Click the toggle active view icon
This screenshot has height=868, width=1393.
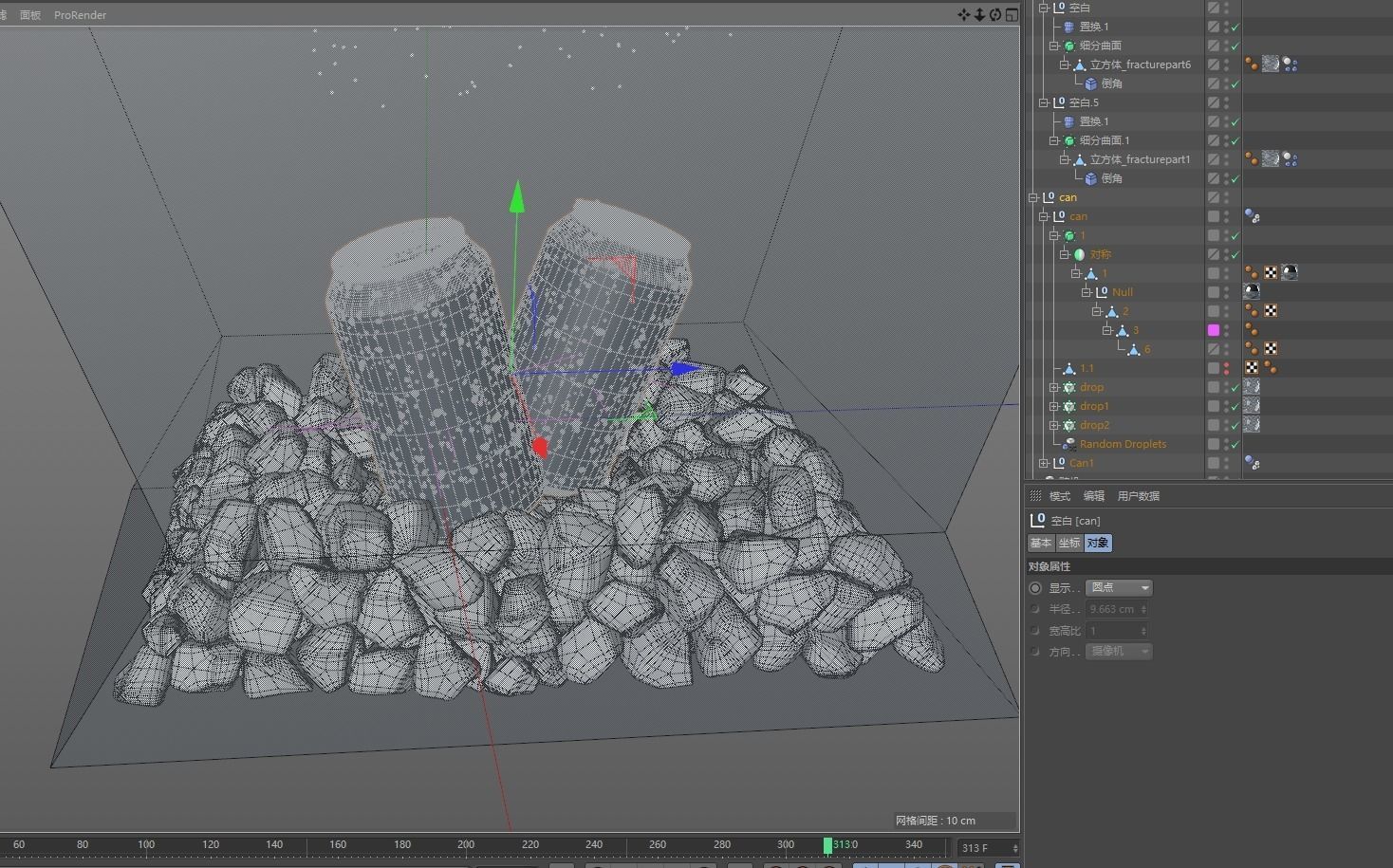coord(1012,14)
